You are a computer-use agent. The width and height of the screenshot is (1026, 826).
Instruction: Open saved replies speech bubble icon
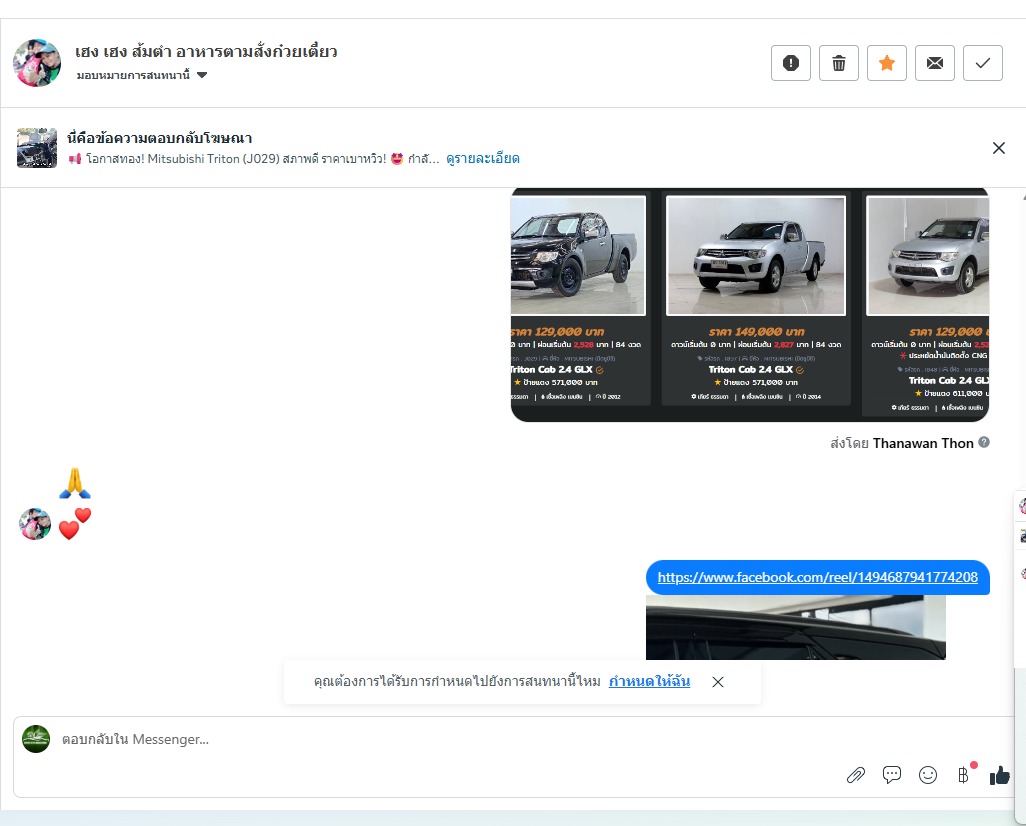pyautogui.click(x=892, y=775)
